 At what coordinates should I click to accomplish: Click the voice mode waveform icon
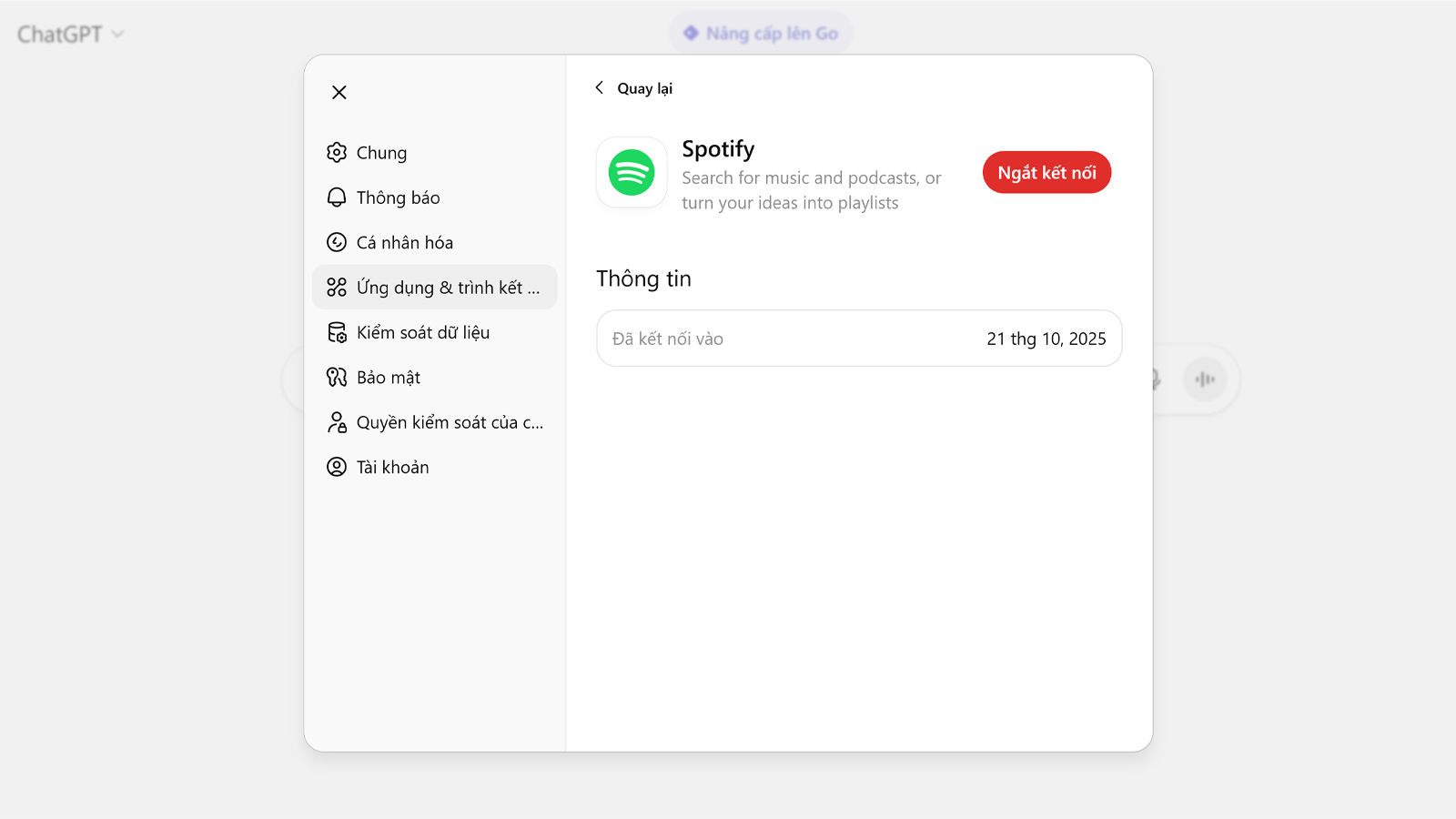(x=1205, y=379)
